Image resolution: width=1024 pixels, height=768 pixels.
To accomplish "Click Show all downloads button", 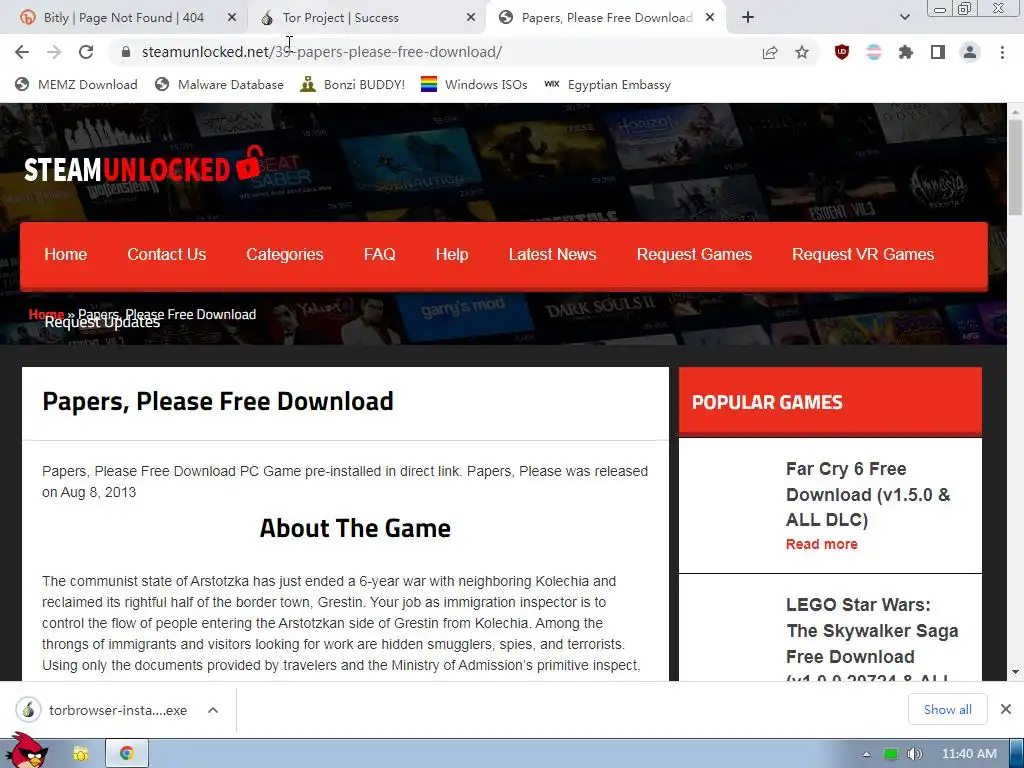I will tap(948, 710).
